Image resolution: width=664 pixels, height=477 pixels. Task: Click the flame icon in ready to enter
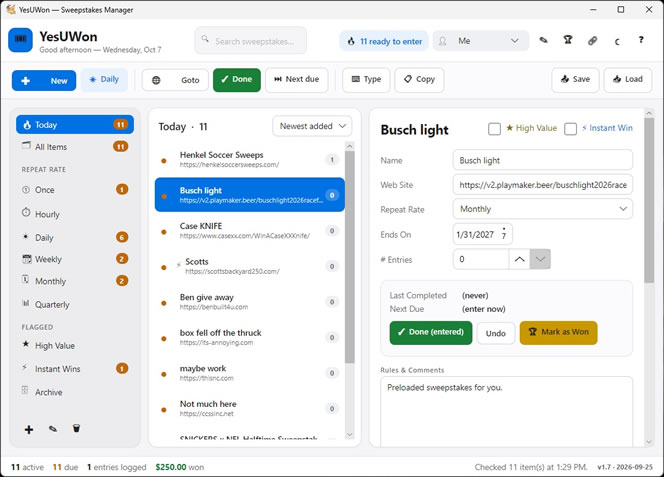tap(351, 41)
